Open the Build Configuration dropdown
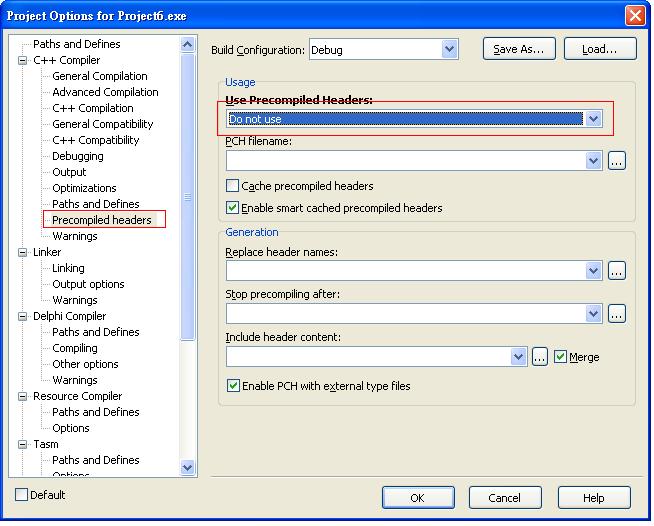654x526 pixels. point(449,49)
